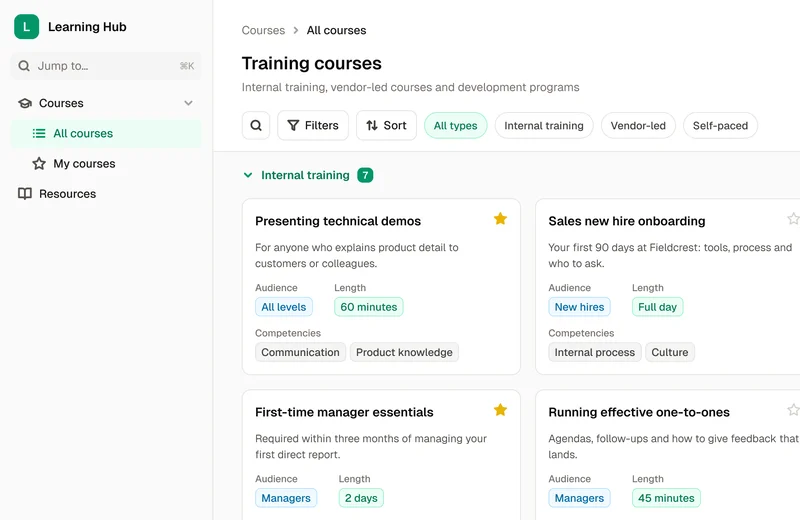
Task: Click the New hires audience tag
Action: pos(579,307)
